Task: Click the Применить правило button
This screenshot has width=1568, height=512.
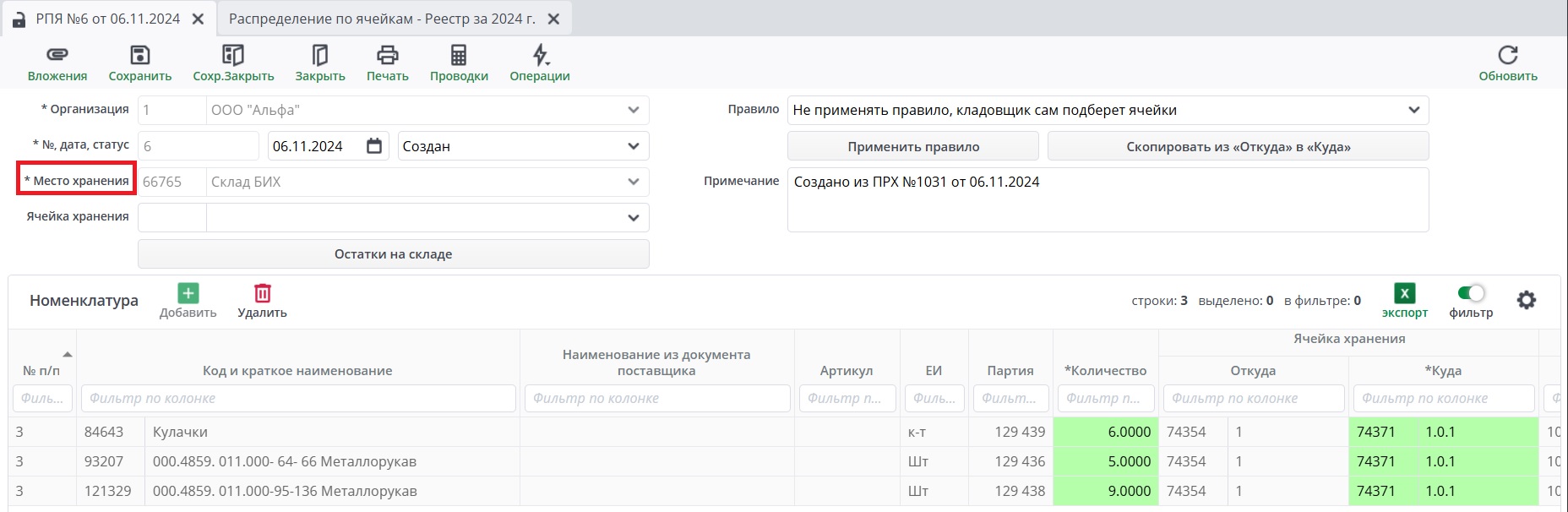Action: (912, 146)
